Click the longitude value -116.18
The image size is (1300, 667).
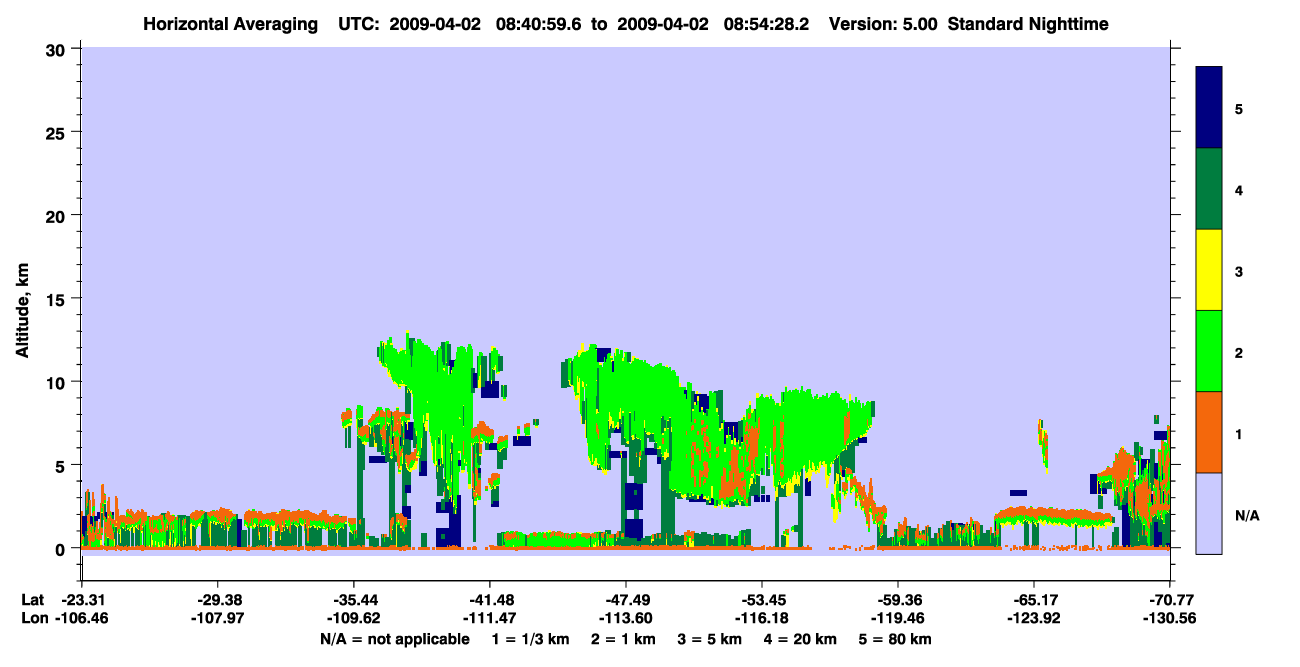(x=761, y=619)
